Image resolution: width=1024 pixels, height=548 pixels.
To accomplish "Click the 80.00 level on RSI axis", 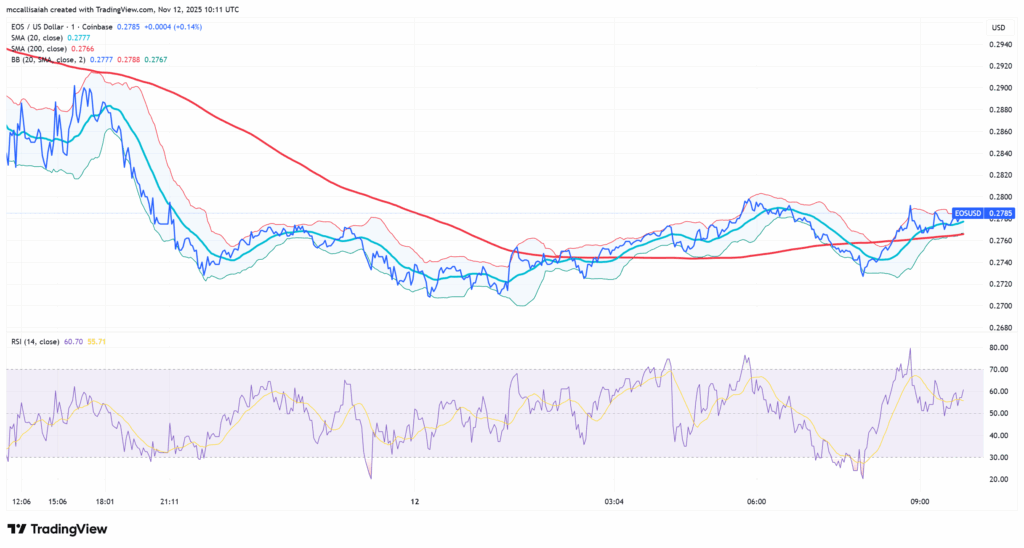I will click(999, 348).
